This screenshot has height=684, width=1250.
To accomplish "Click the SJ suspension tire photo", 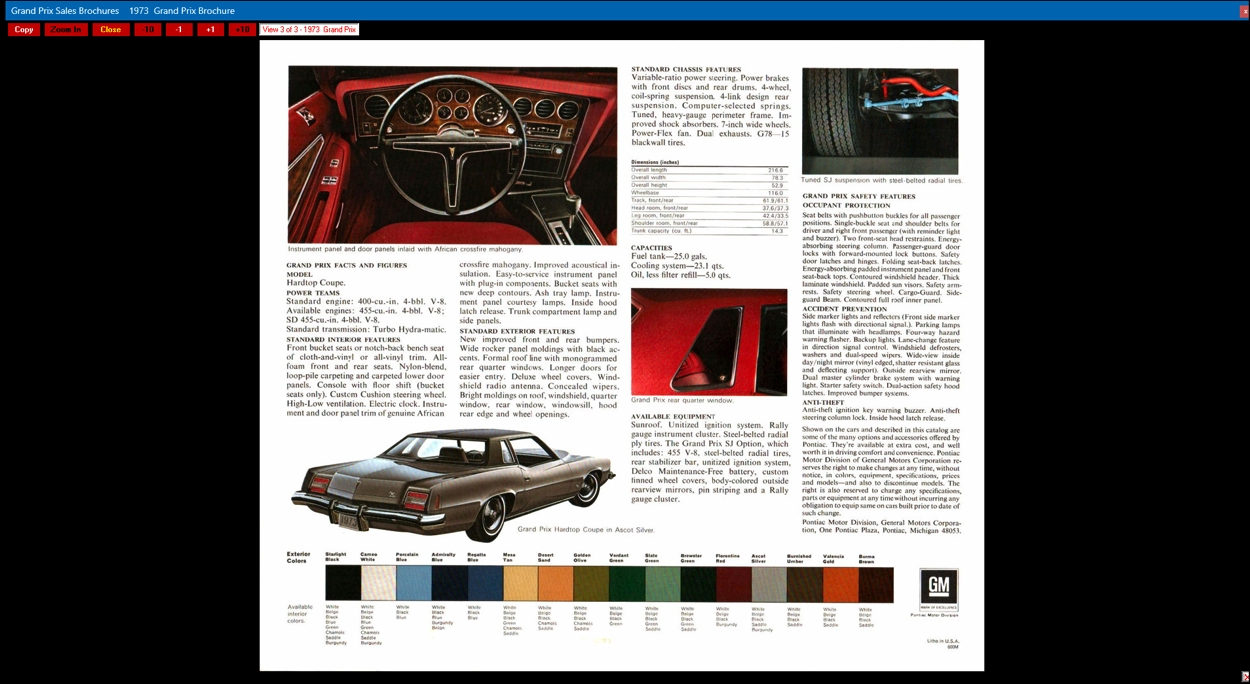I will 879,121.
